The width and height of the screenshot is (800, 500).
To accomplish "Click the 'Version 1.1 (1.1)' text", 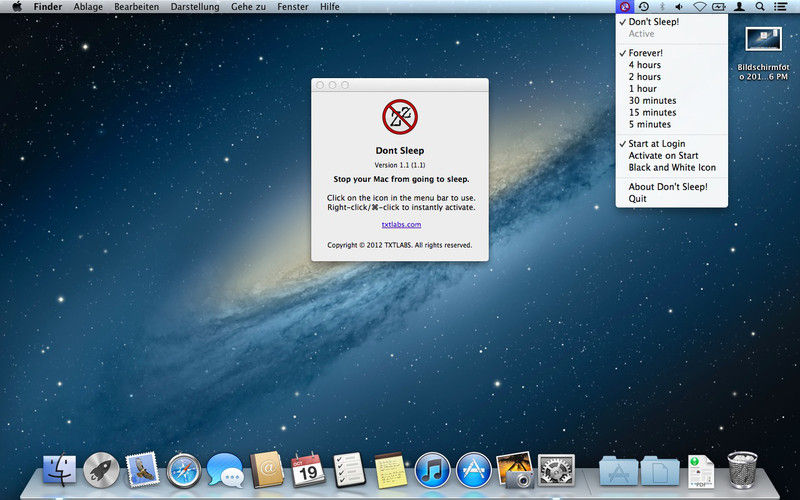I will (x=400, y=165).
